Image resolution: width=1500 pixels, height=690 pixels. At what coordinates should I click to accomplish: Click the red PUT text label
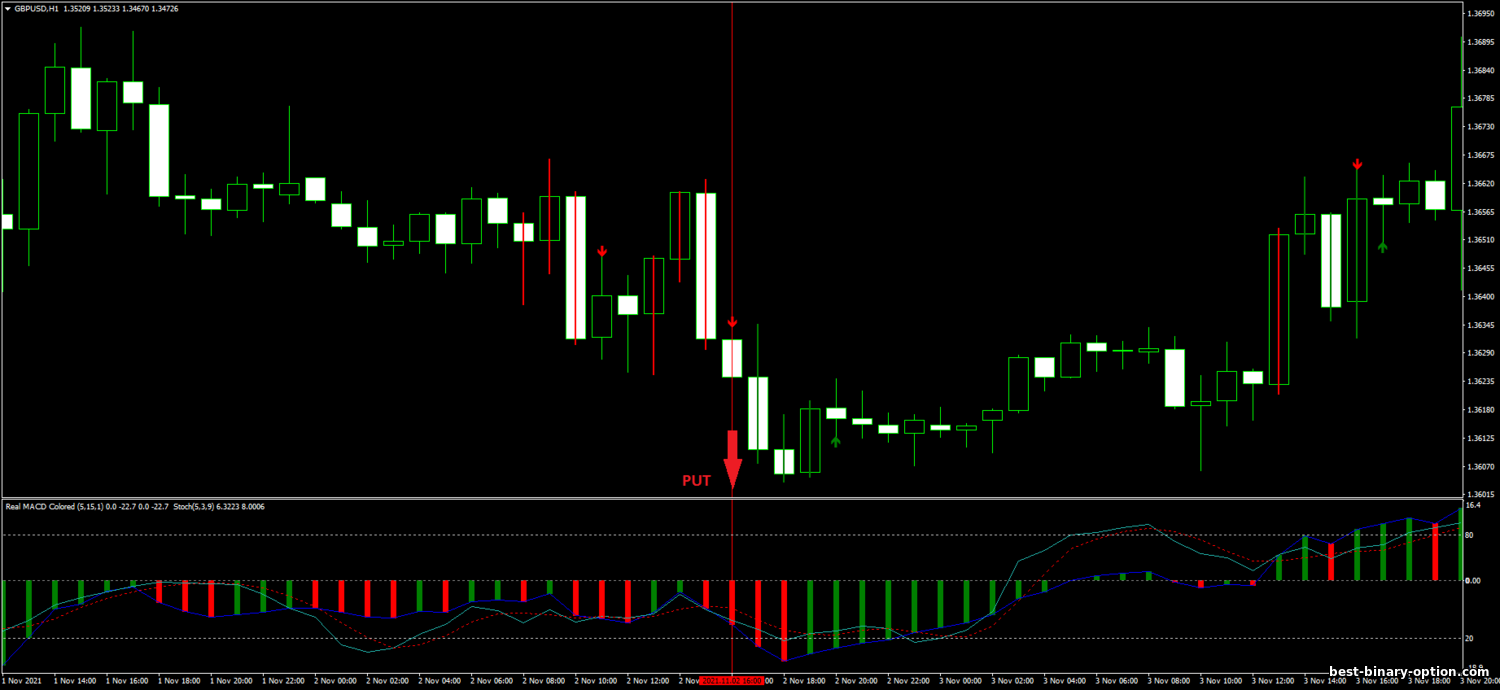click(x=696, y=481)
